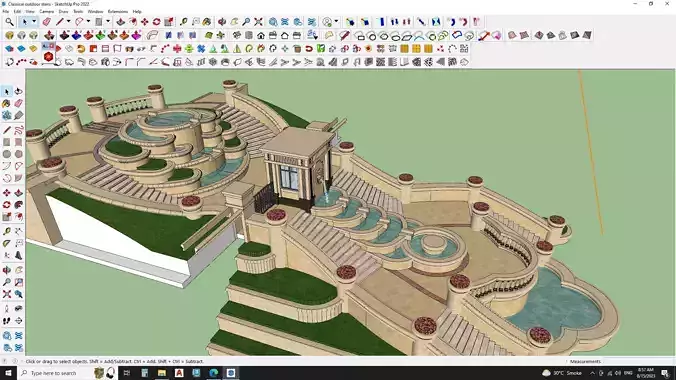Activate the Position Camera tool
676x380 pixels.
pyautogui.click(x=6, y=308)
